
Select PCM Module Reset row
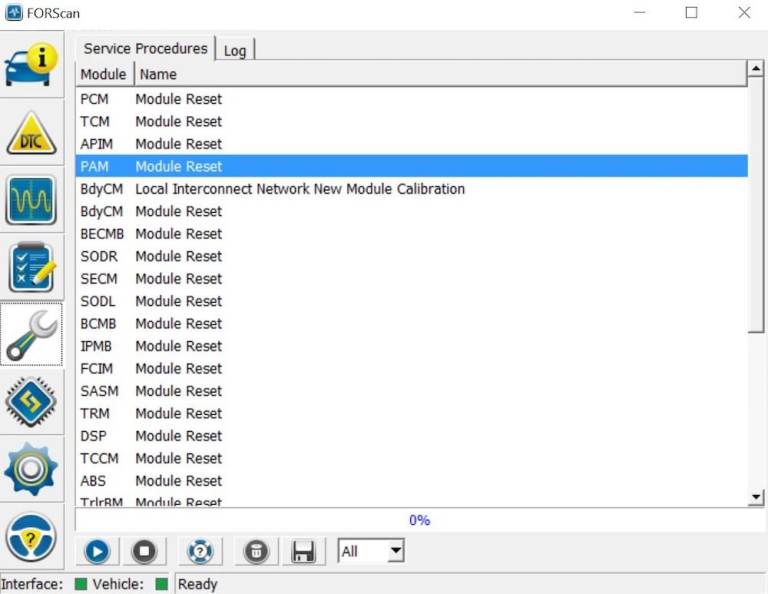coord(411,99)
